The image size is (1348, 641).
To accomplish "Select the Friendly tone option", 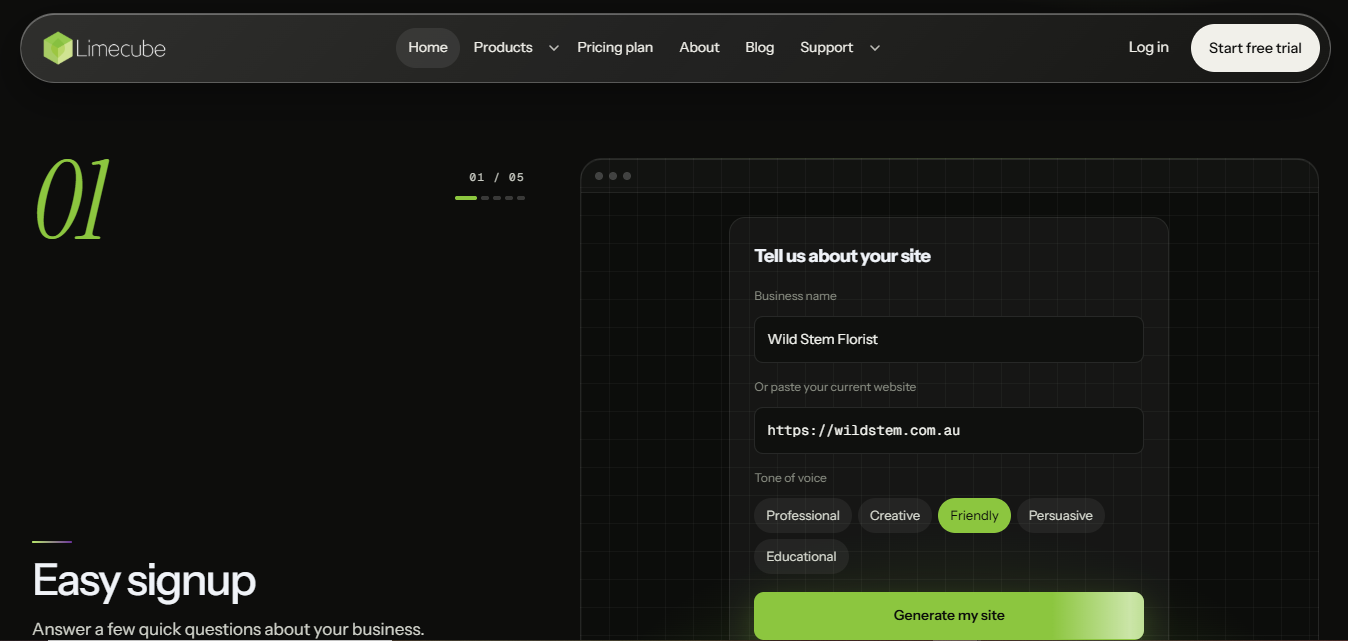I will [x=974, y=516].
